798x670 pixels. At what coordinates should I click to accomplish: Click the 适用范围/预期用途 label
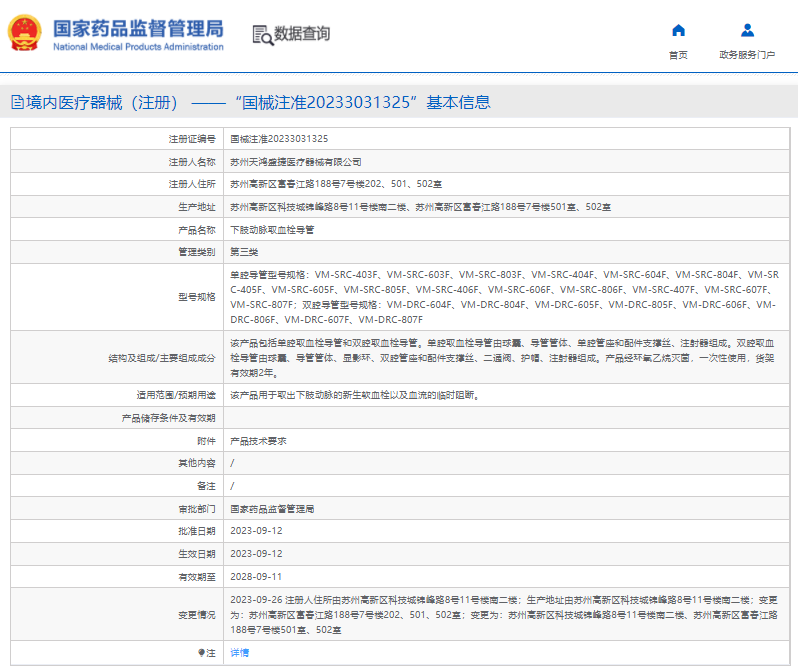[x=176, y=395]
